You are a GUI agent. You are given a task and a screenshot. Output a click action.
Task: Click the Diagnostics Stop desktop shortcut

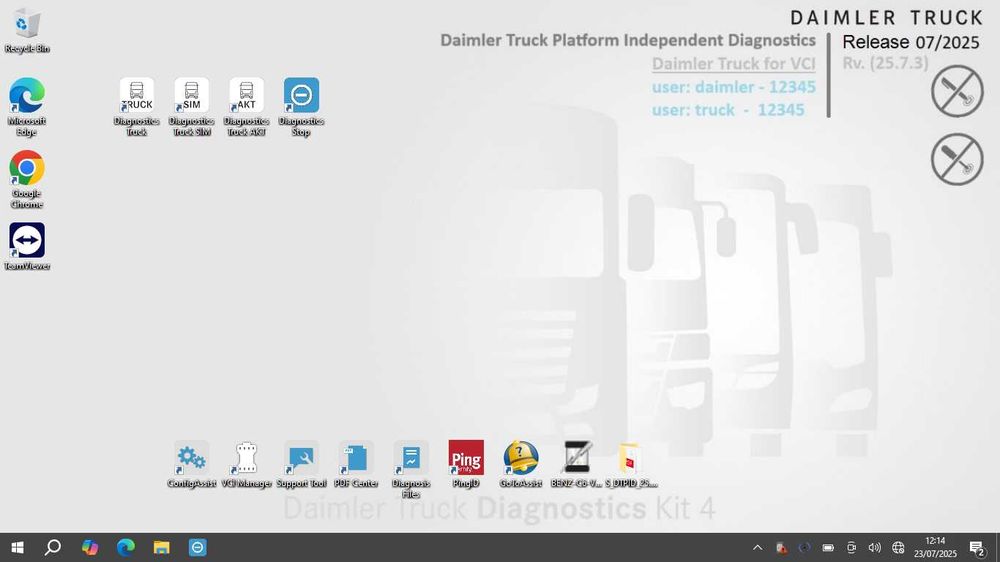301,107
